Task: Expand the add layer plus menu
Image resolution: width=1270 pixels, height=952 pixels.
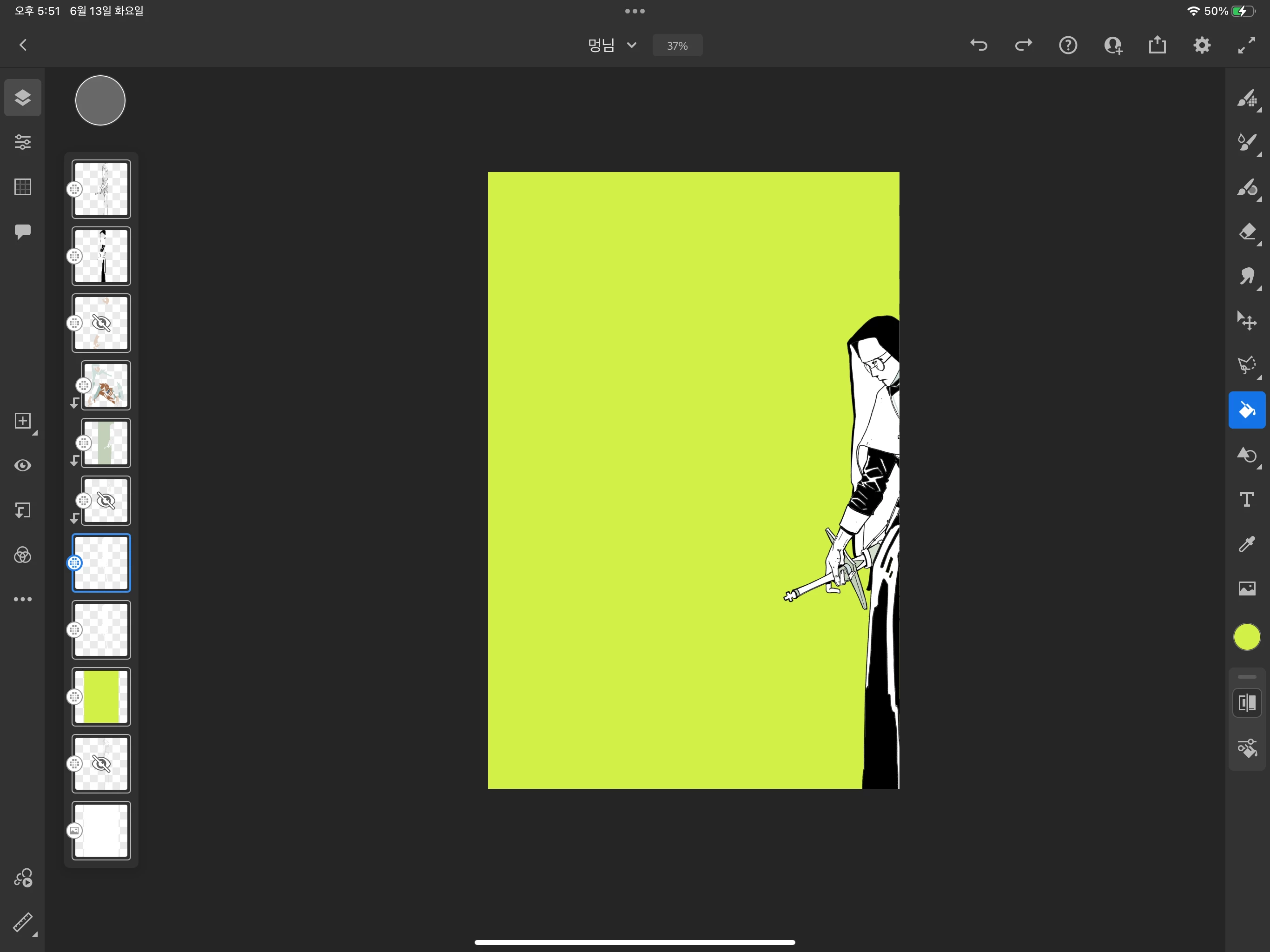Action: click(x=22, y=421)
